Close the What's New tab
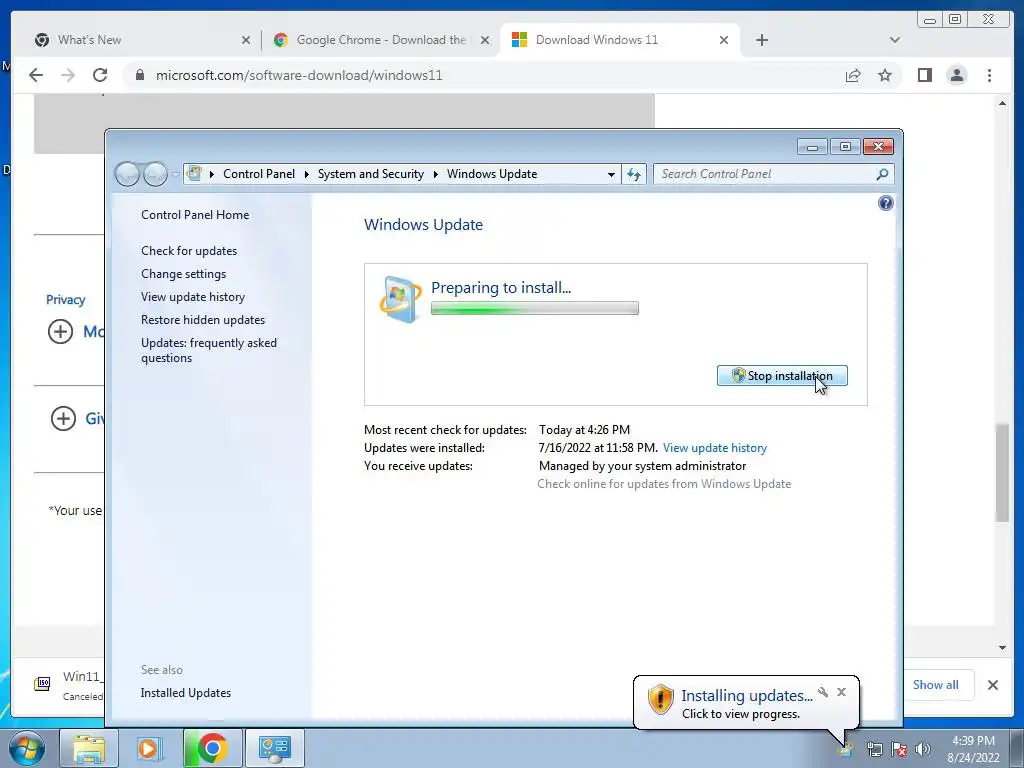This screenshot has height=768, width=1024. [x=246, y=40]
